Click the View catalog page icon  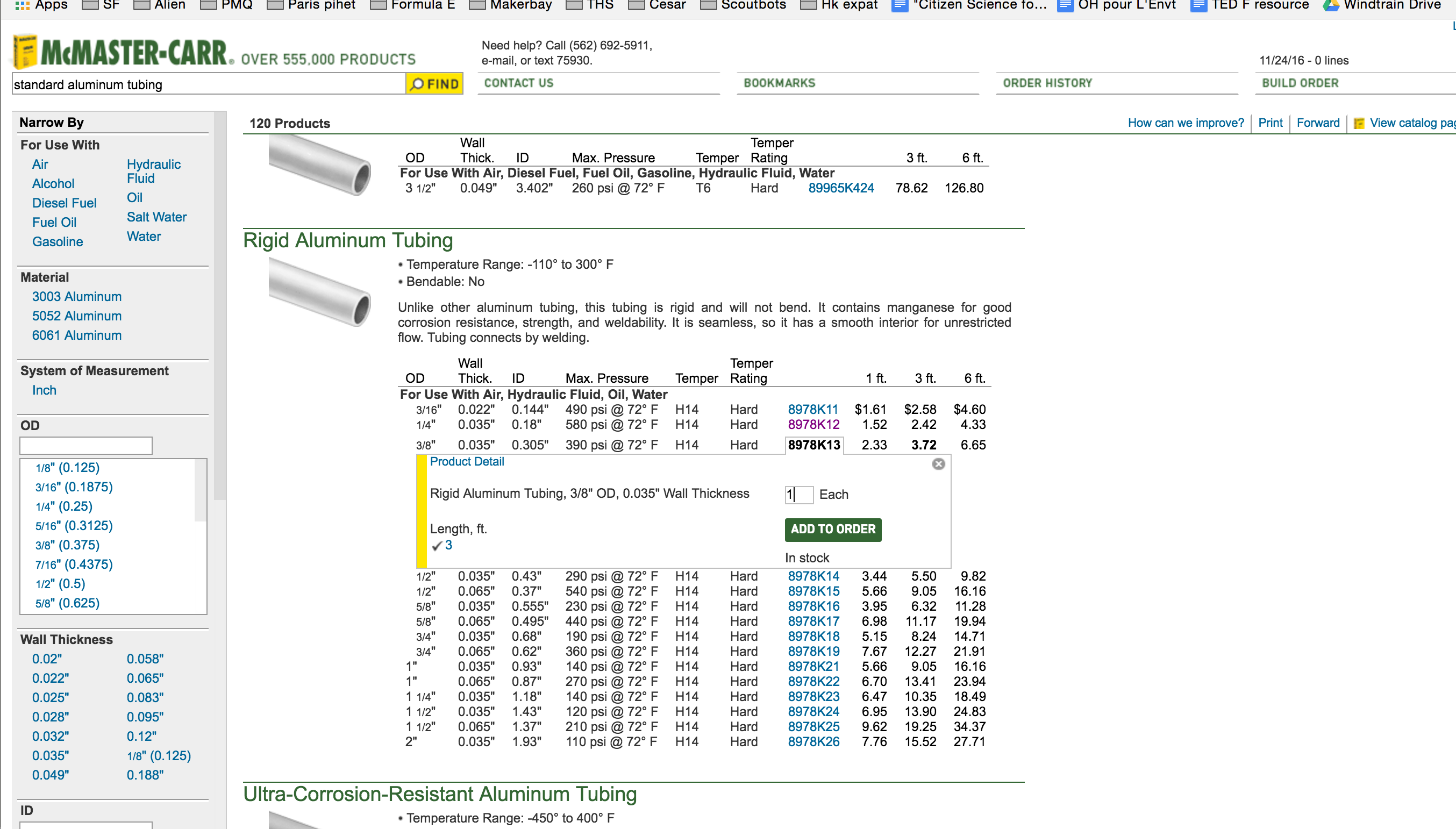coord(1359,123)
